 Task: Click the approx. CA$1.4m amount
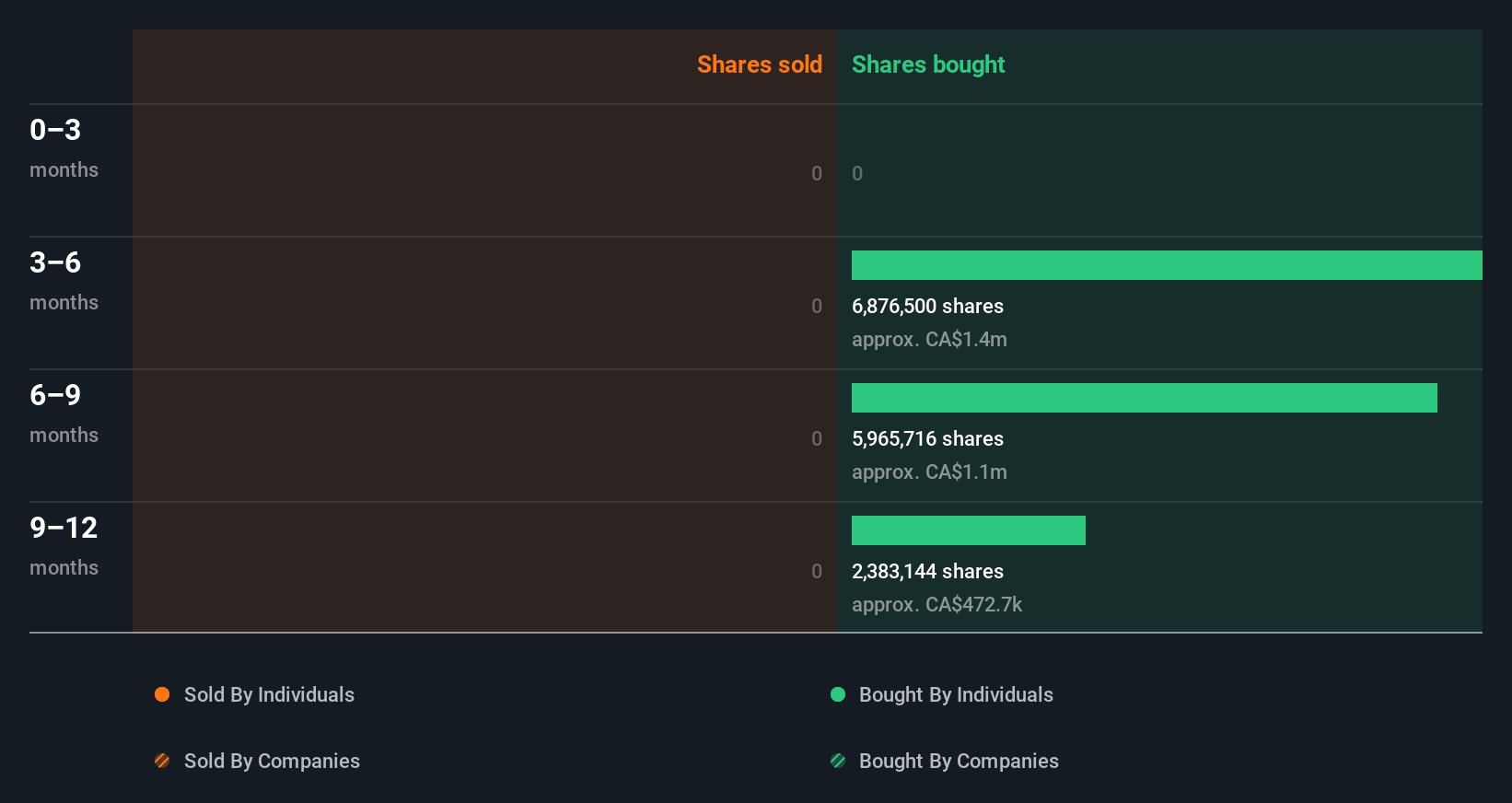pyautogui.click(x=929, y=339)
